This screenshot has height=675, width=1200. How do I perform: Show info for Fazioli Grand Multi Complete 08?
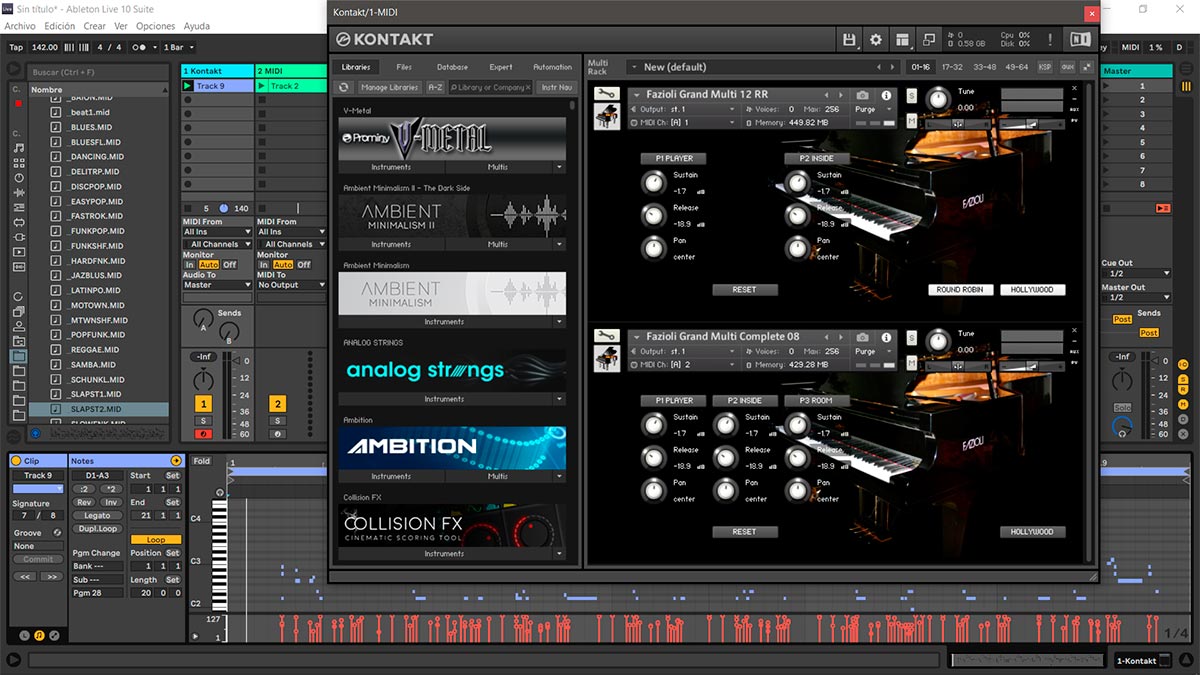pyautogui.click(x=886, y=337)
